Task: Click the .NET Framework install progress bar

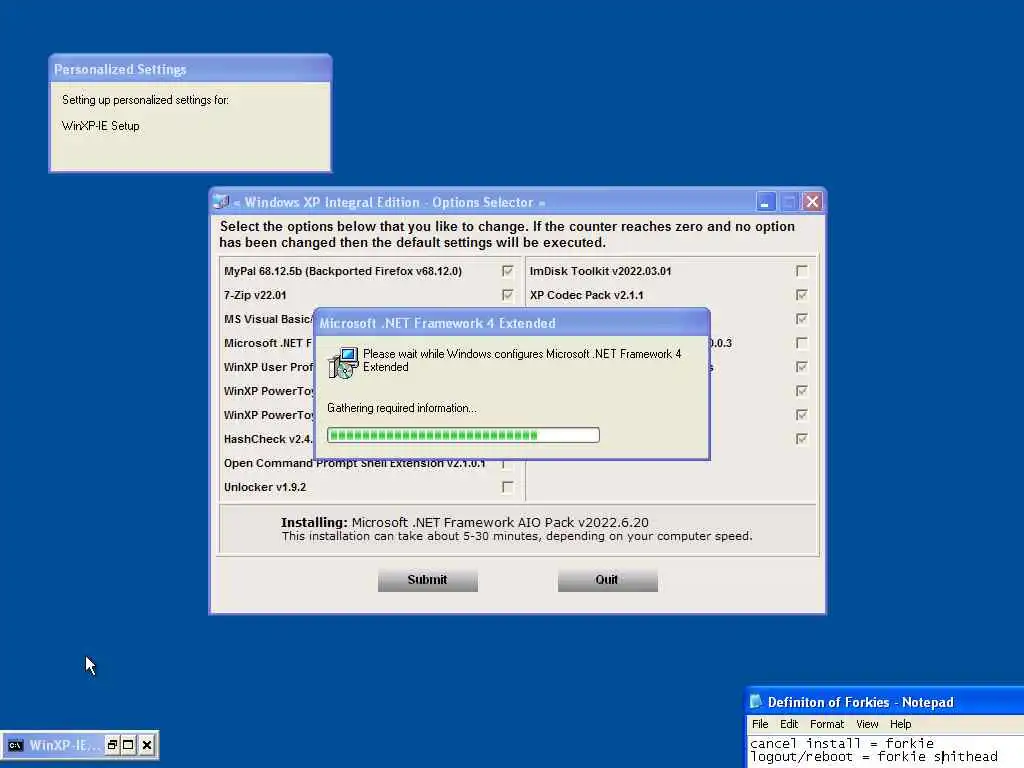Action: tap(463, 435)
